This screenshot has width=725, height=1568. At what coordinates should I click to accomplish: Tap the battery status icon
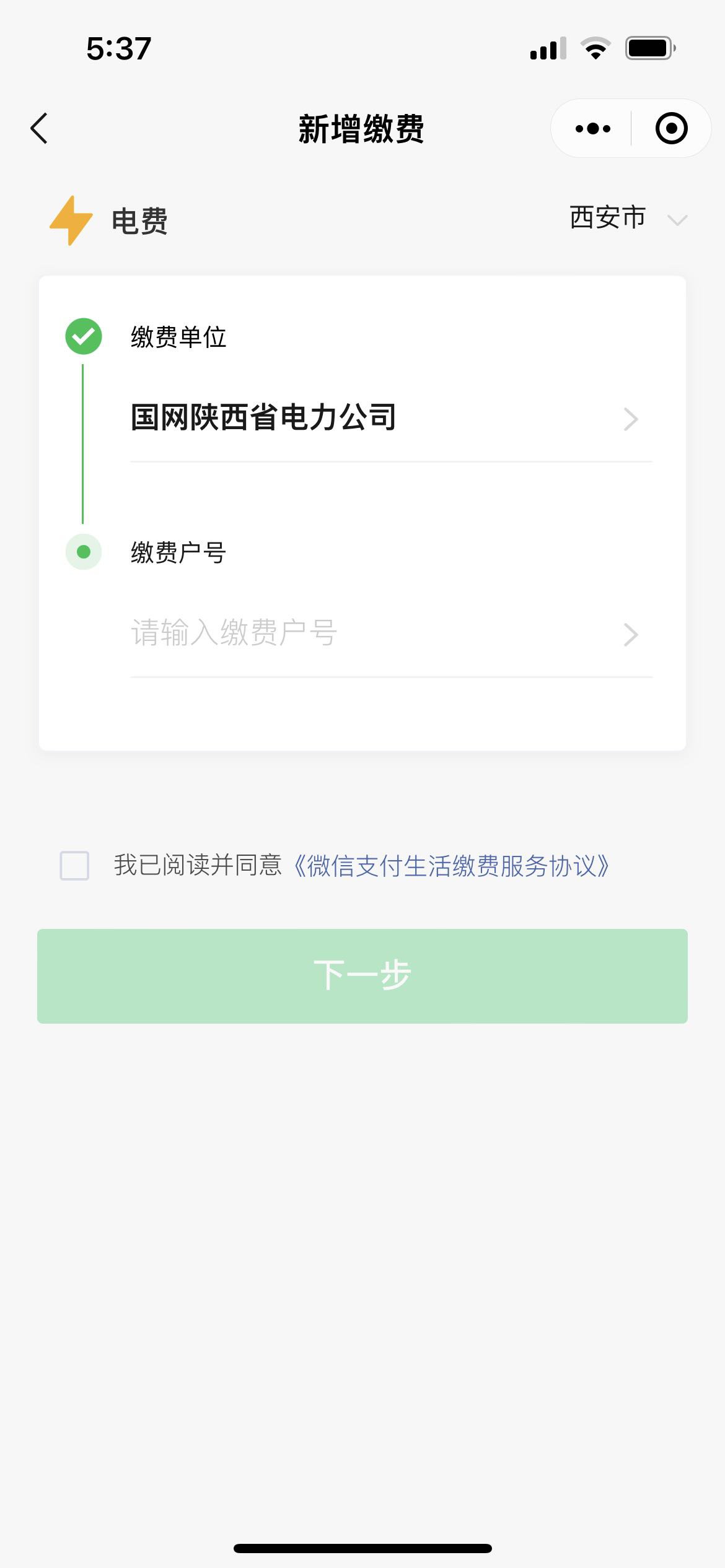[649, 48]
